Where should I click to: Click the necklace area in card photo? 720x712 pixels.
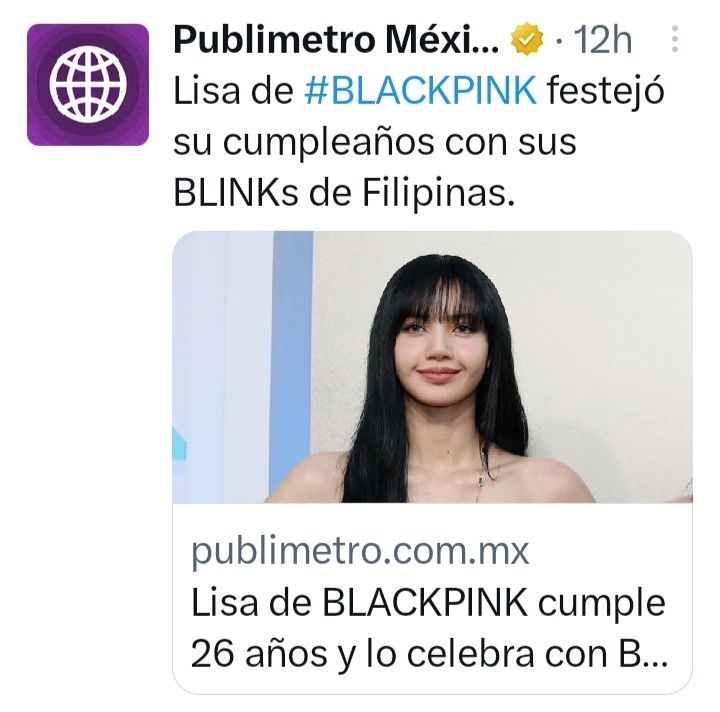pos(480,480)
